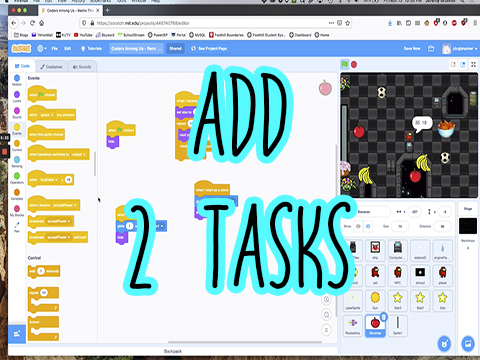Open the language globe dropdown
This screenshot has height=360, width=480.
(x=42, y=49)
